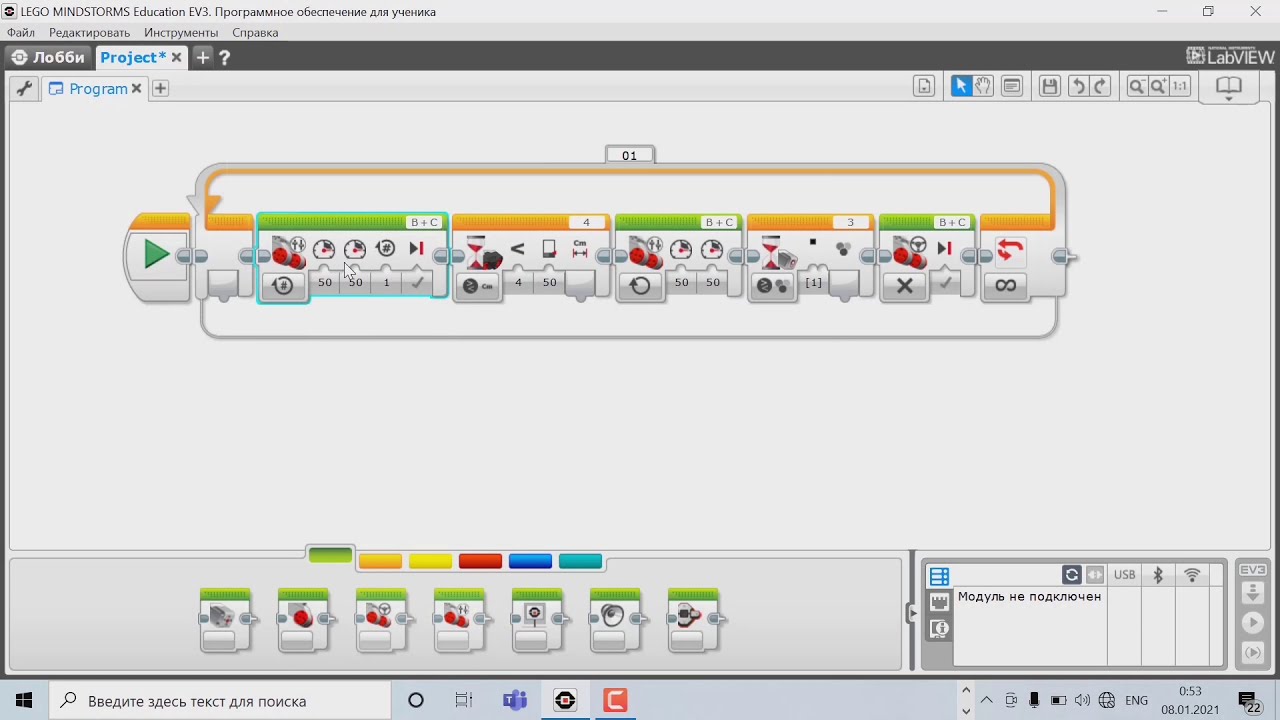Edit the loop name field 01
1280x720 pixels.
coord(629,155)
